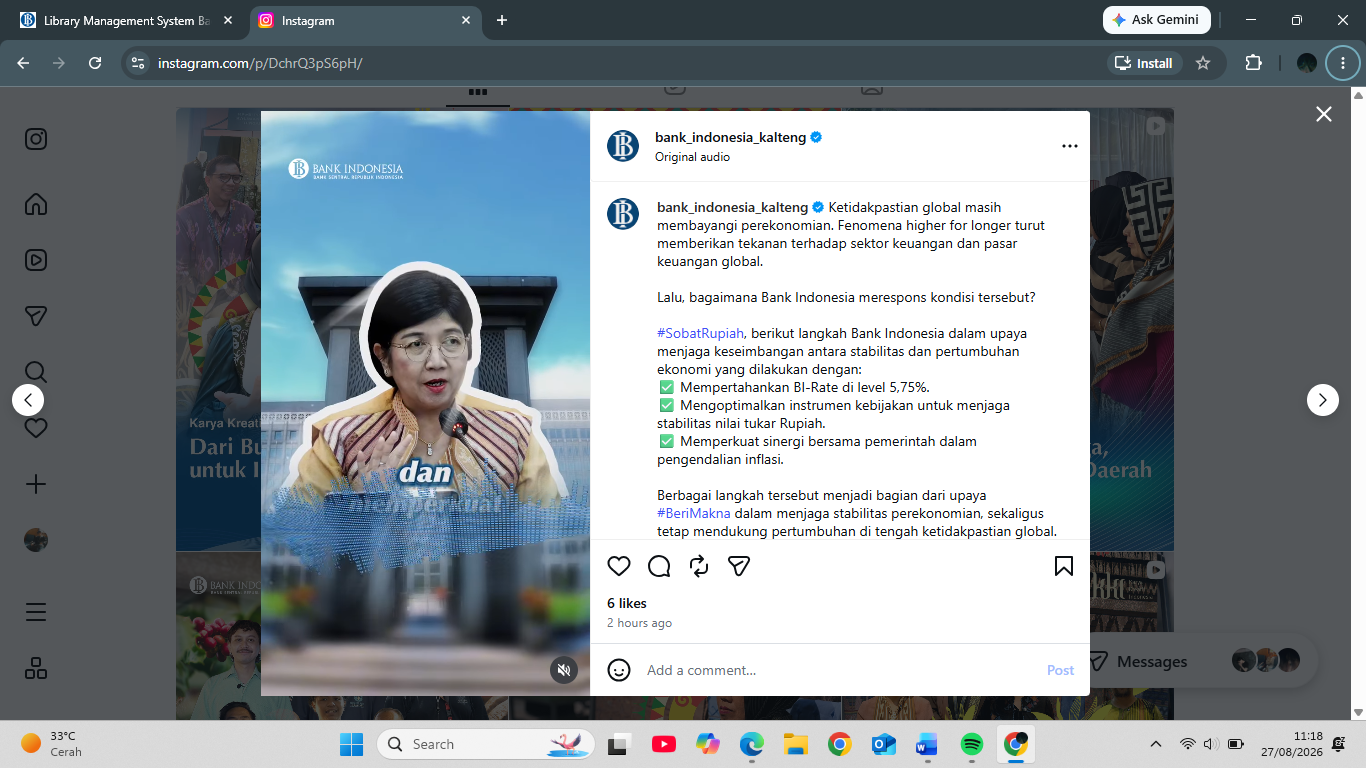Save the post with the bookmark icon
The width and height of the screenshot is (1366, 768).
[1064, 566]
